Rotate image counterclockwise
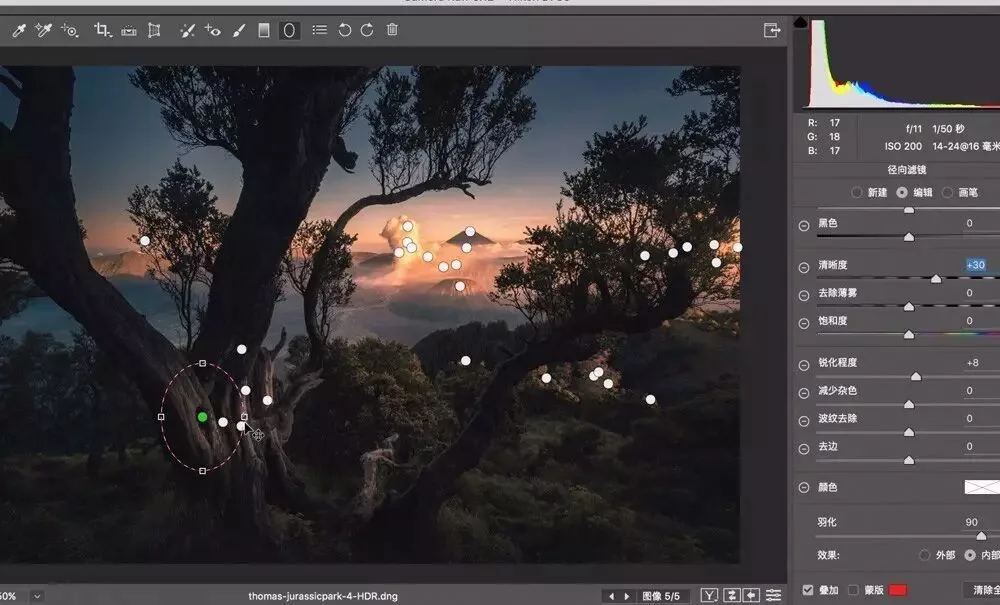Image resolution: width=1000 pixels, height=605 pixels. pyautogui.click(x=344, y=30)
